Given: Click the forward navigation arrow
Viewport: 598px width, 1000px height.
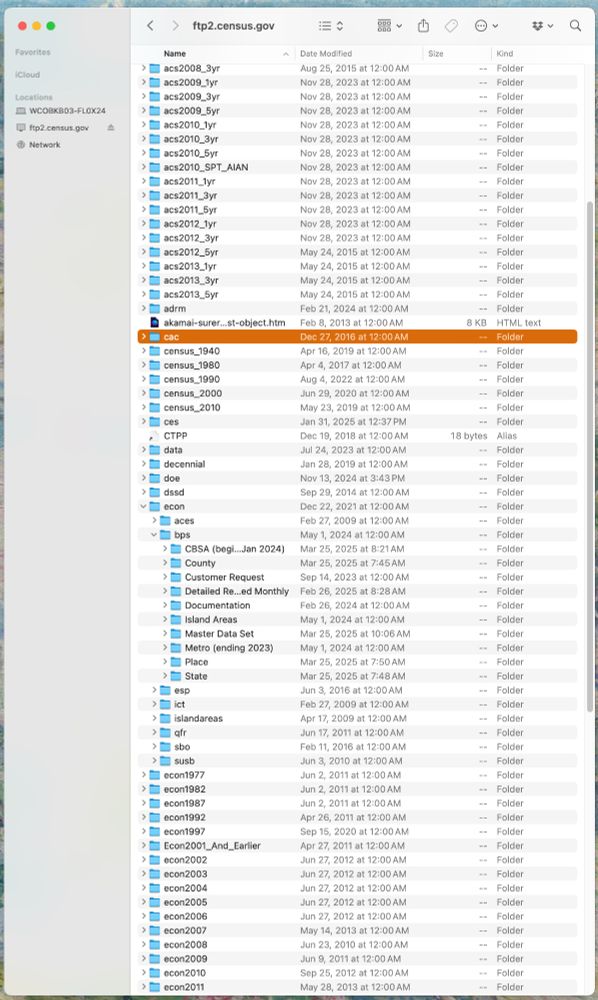Looking at the screenshot, I should tap(175, 26).
